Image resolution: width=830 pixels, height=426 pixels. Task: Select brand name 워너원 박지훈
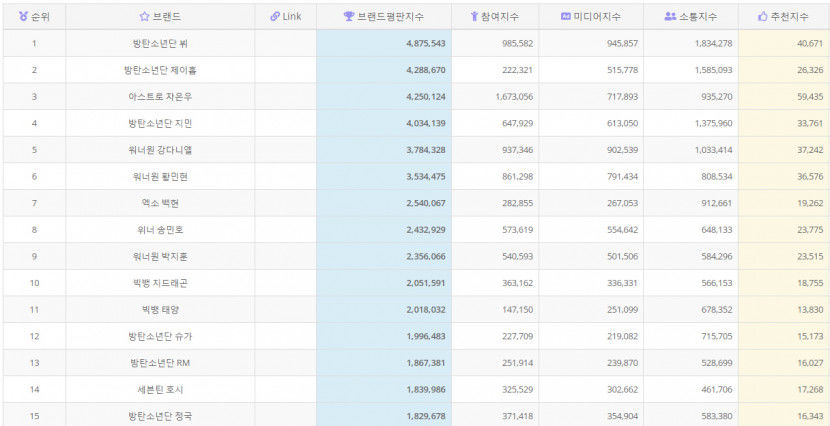[x=160, y=257]
